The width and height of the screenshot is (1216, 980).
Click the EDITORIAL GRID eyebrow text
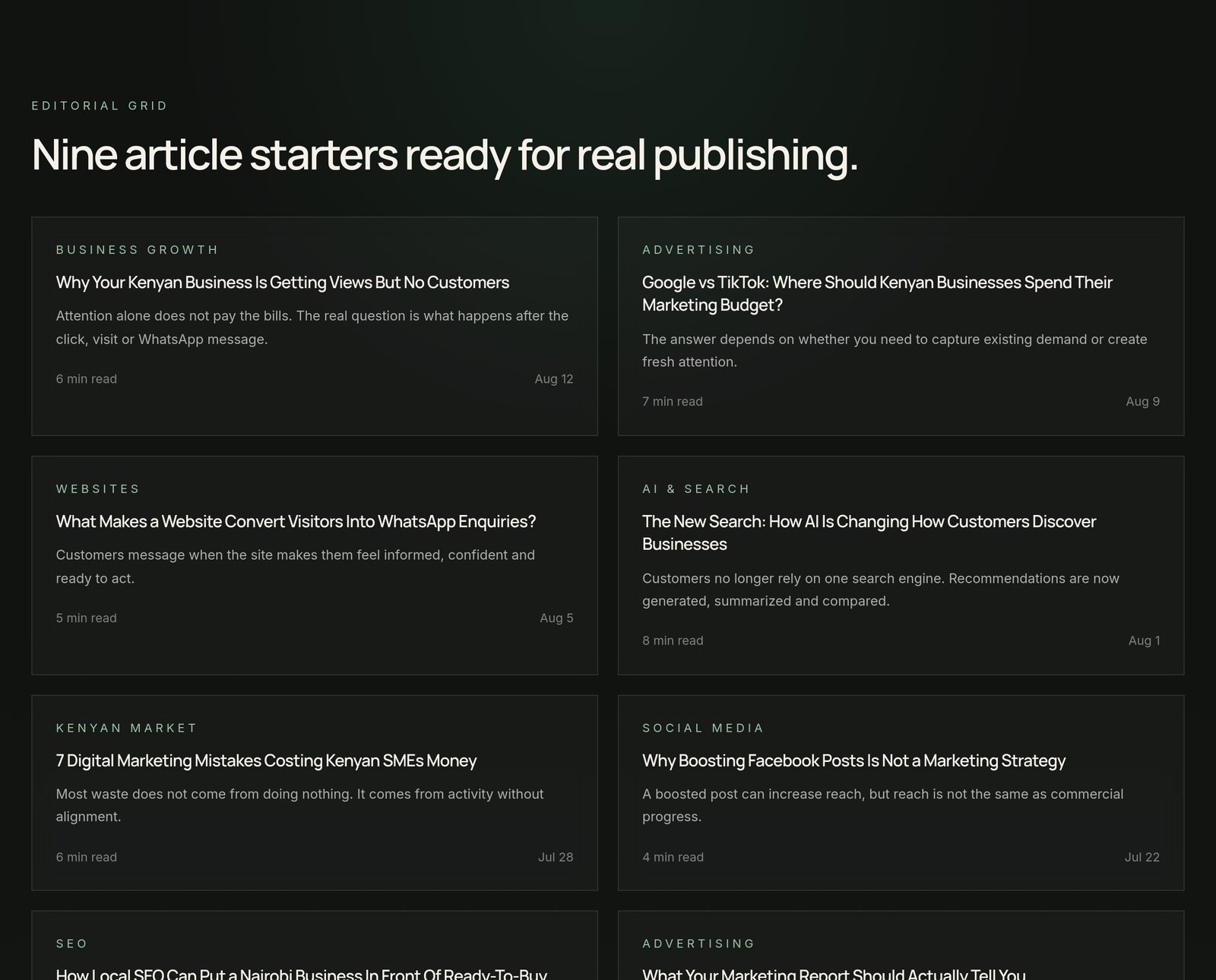coord(100,106)
